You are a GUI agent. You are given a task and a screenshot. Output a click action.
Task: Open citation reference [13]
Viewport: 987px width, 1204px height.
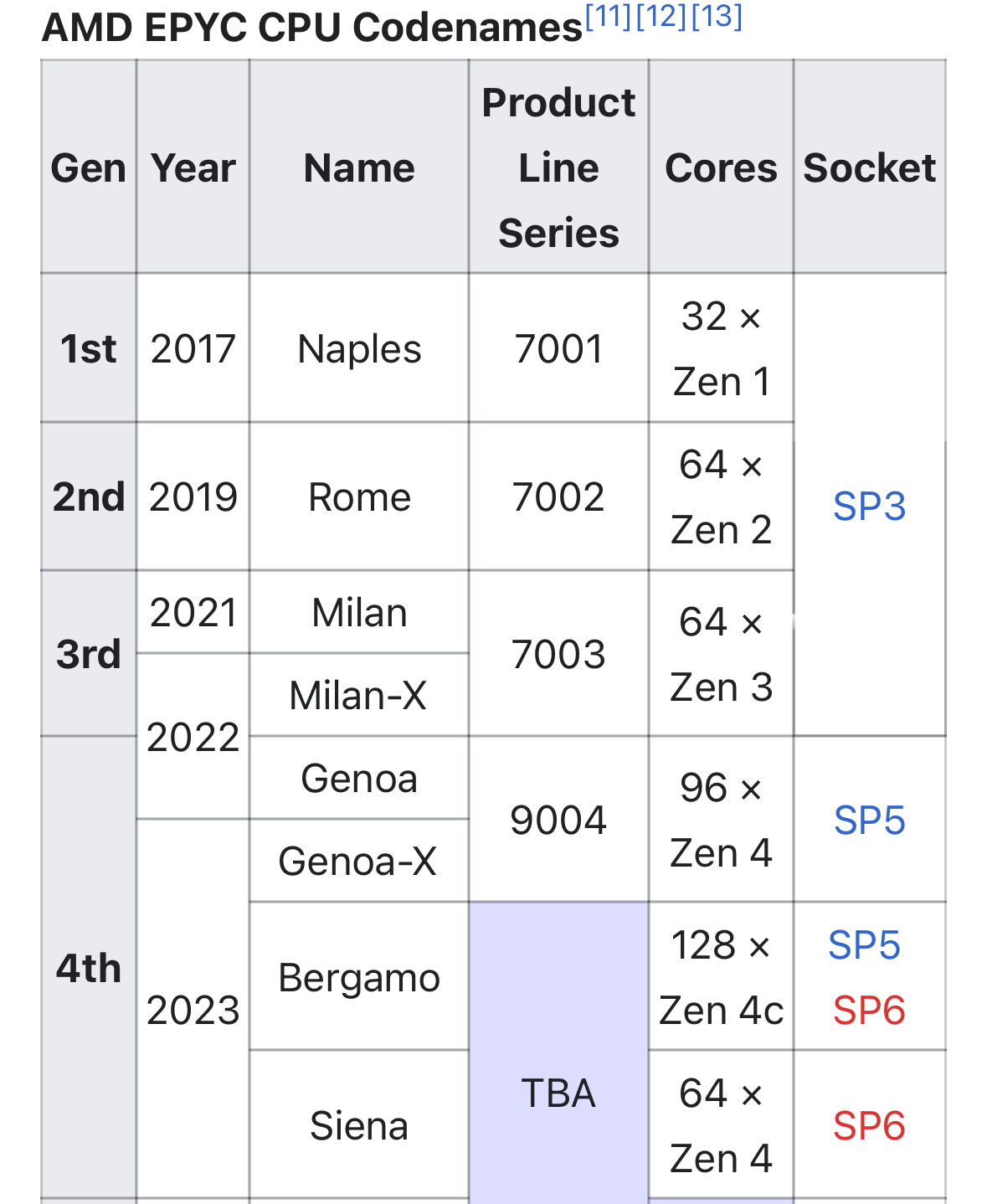[717, 16]
